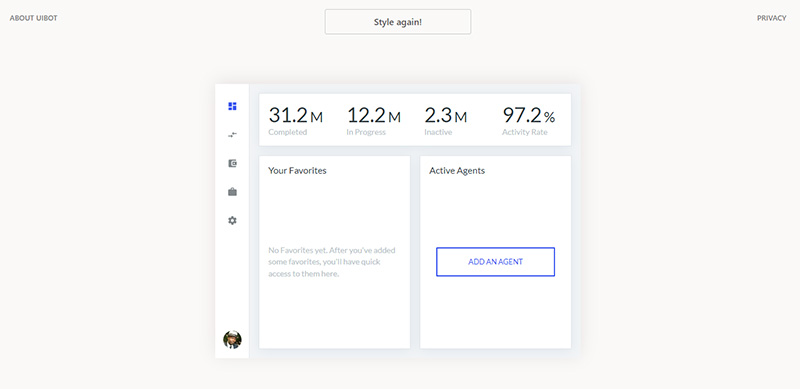
Task: Click the Activity Rate label
Action: click(x=524, y=132)
